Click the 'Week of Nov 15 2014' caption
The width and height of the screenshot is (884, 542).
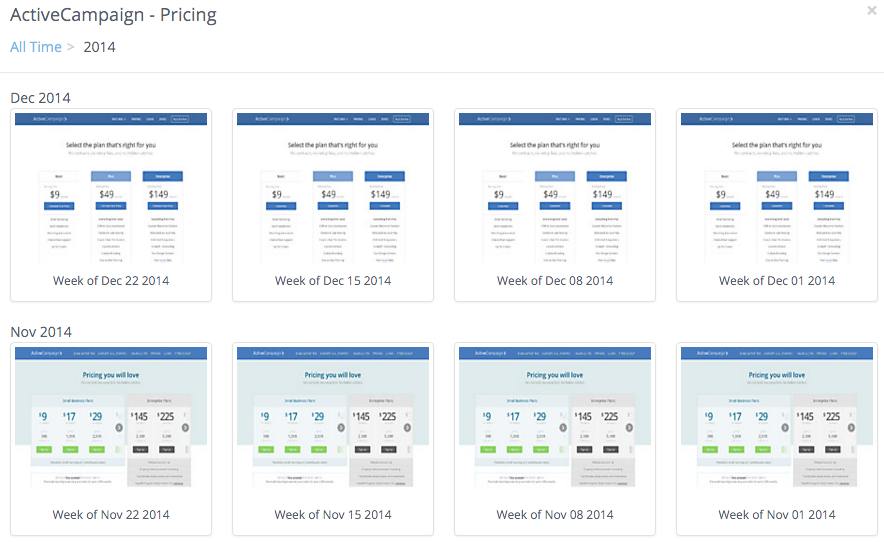(x=333, y=515)
